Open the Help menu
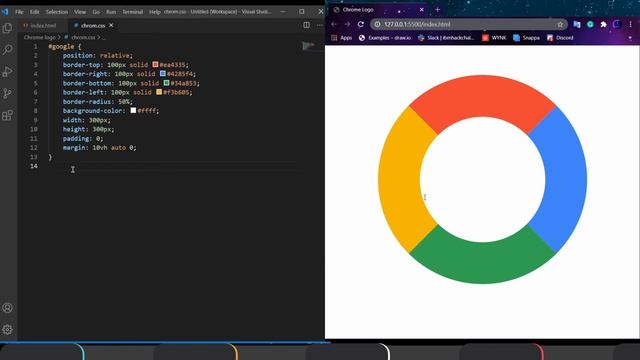 point(155,12)
